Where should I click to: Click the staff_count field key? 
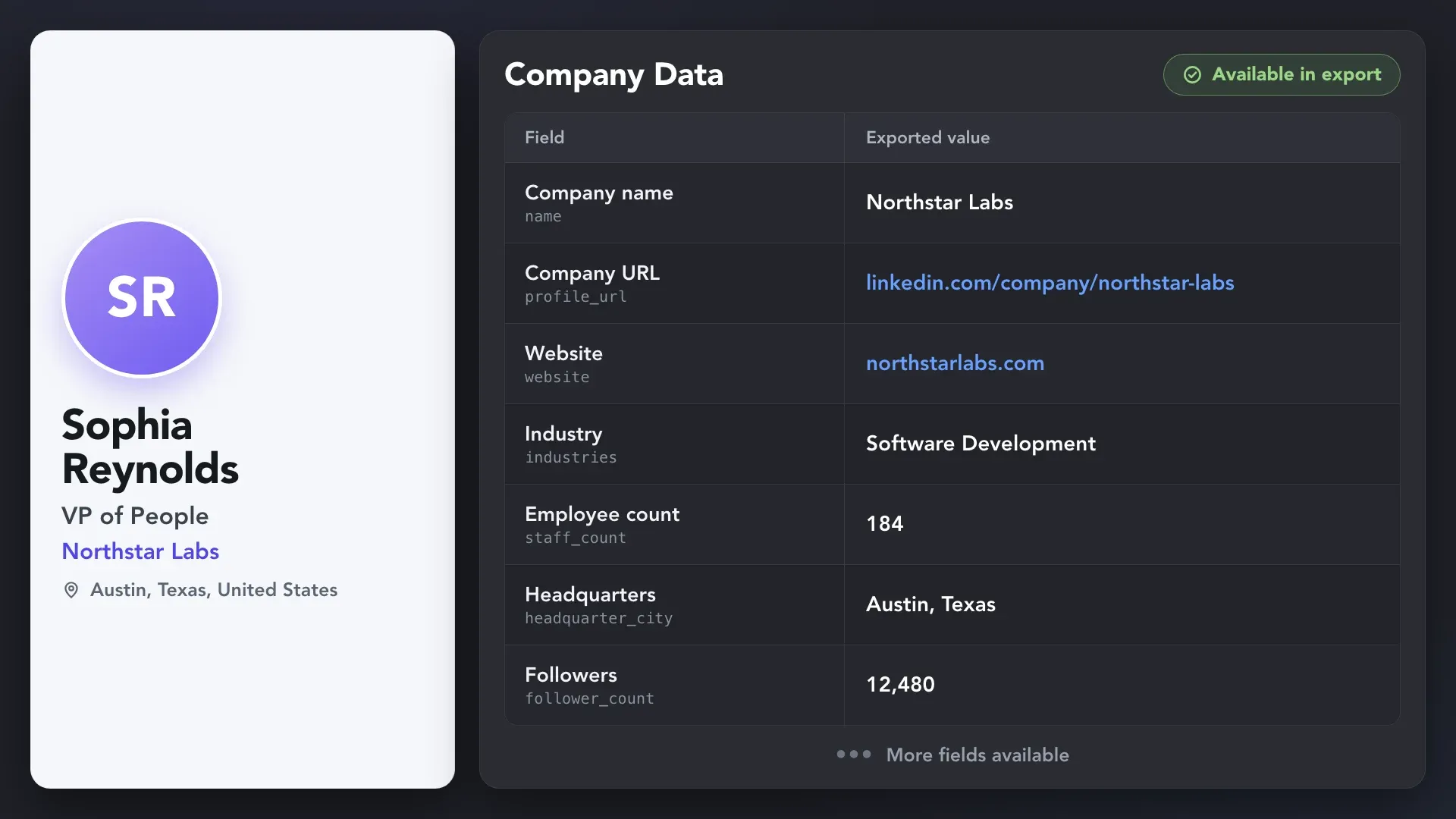click(576, 538)
